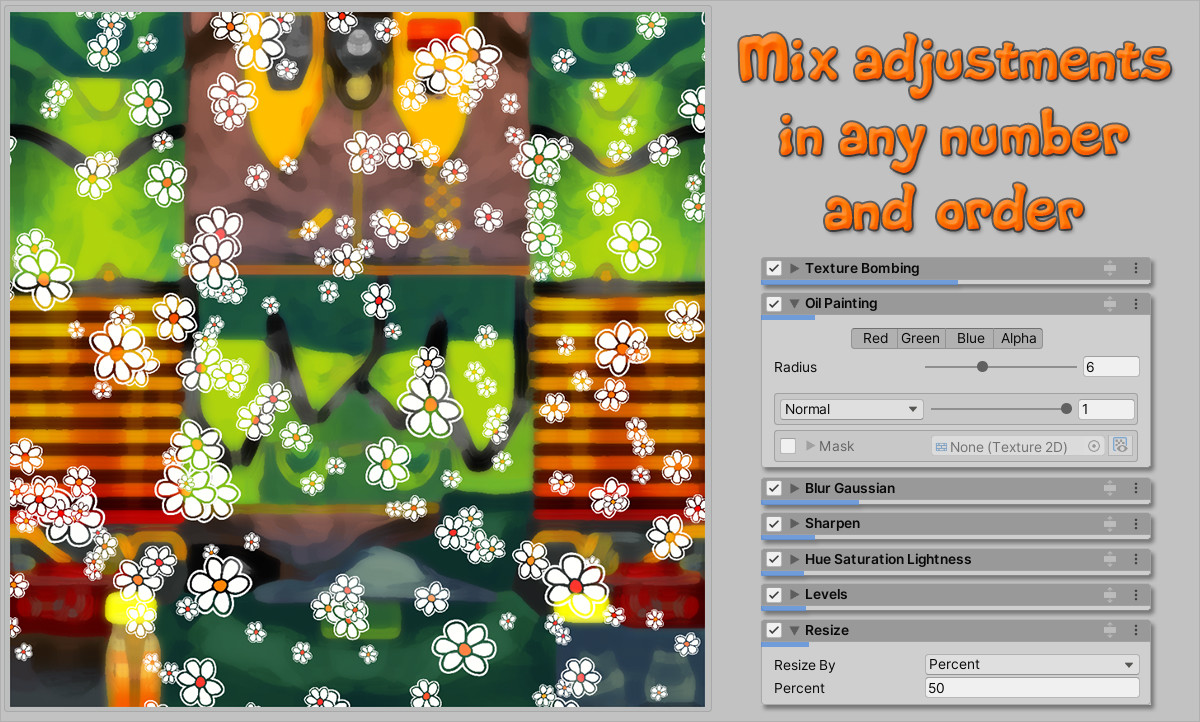
Task: Disable the Texture Bombing adjustment checkbox
Action: (774, 268)
